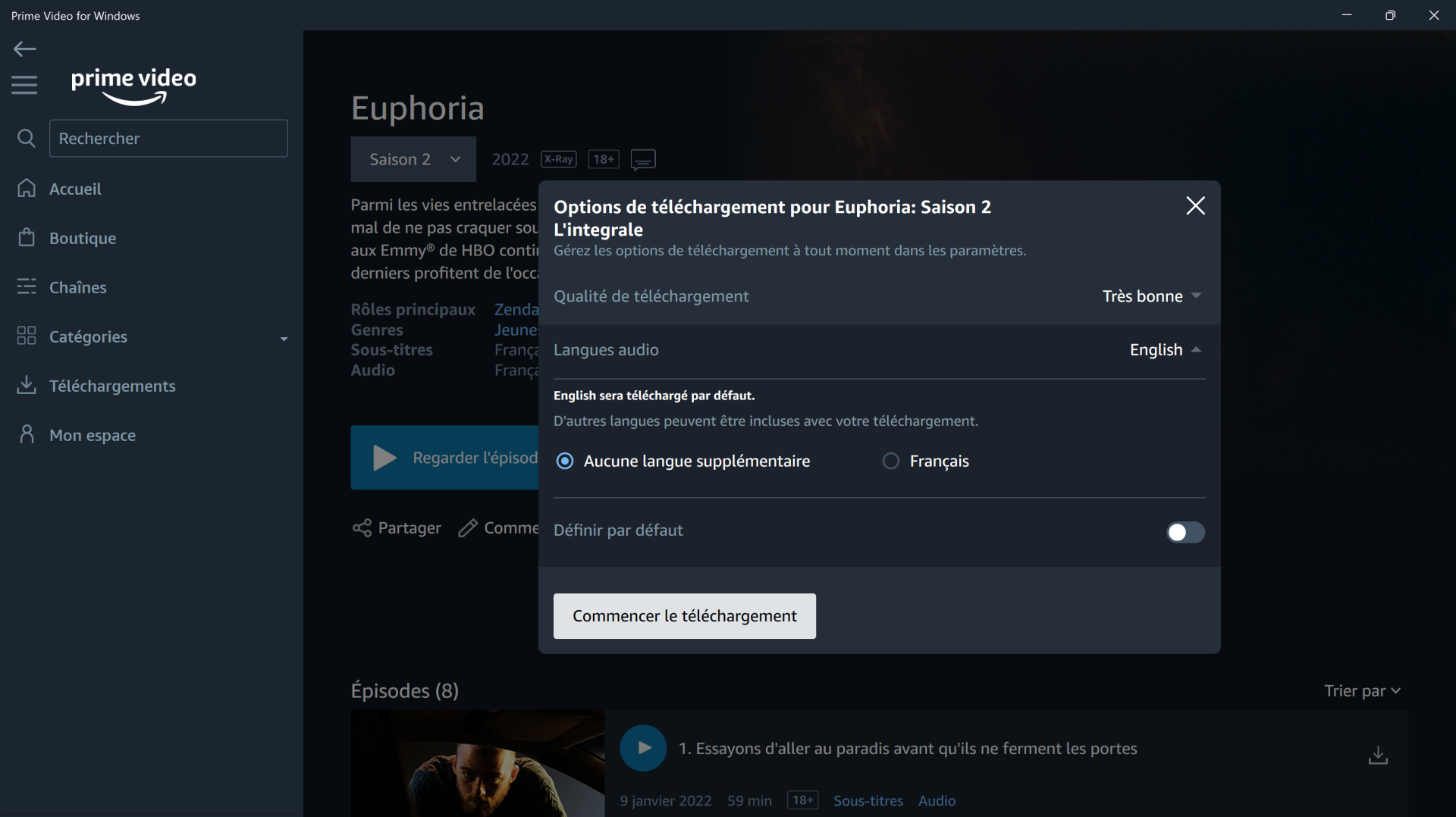
Task: Open Téléchargements in the sidebar
Action: [96, 386]
